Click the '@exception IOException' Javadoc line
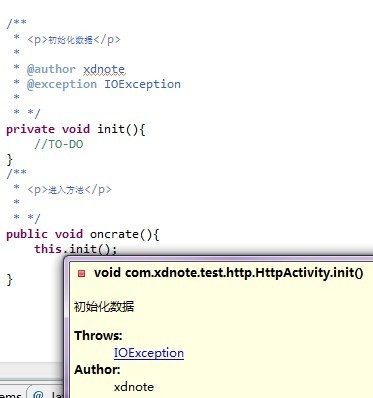The image size is (373, 398). pos(104,84)
